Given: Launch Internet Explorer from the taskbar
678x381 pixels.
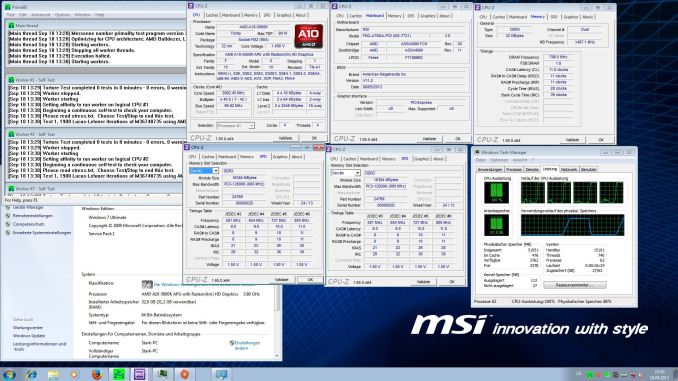Looking at the screenshot, I should 31,374.
